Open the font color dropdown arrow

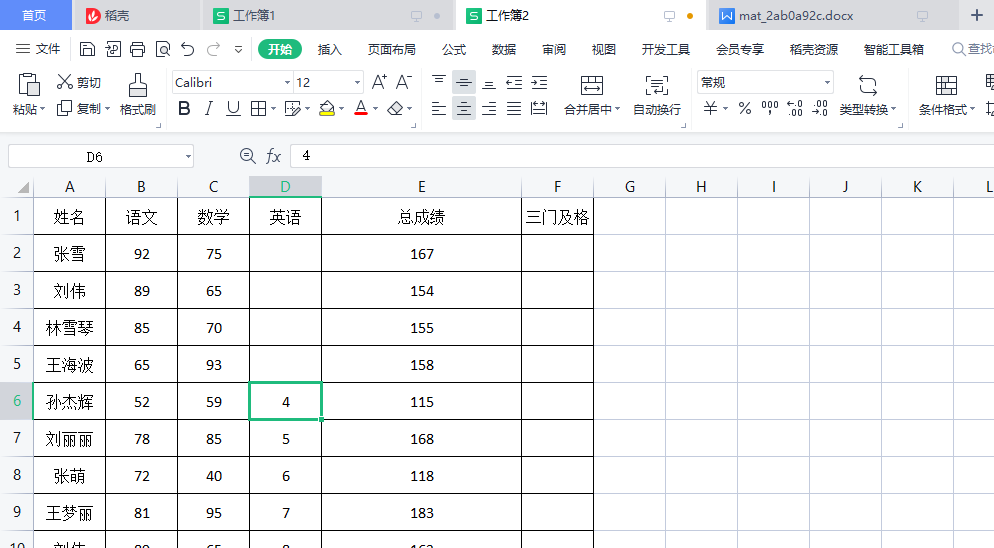tap(375, 108)
